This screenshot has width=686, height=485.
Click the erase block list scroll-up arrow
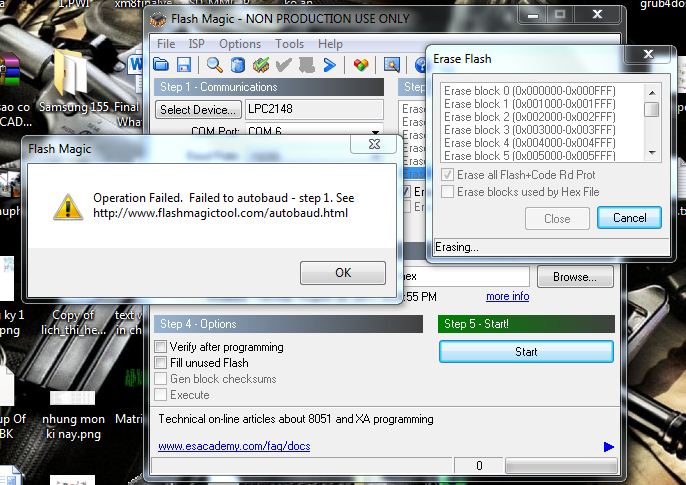[x=652, y=92]
